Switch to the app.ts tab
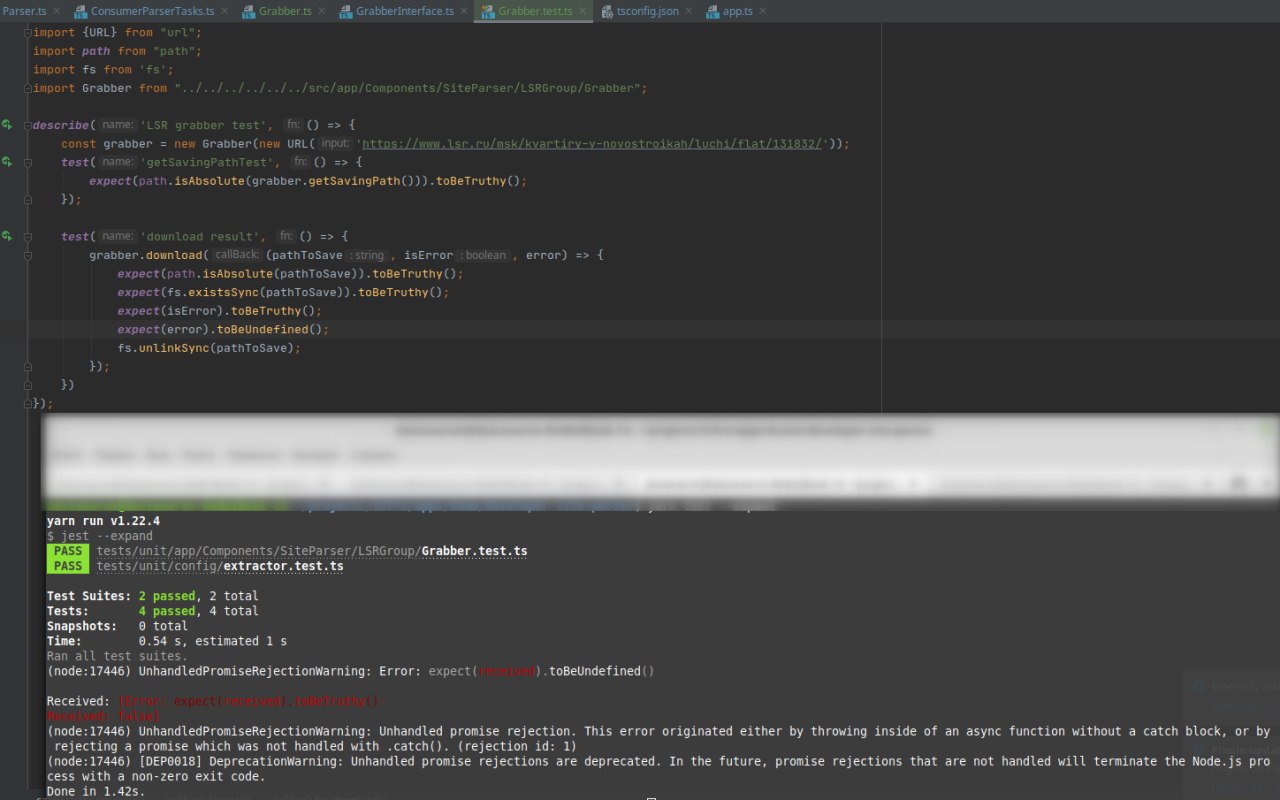The image size is (1280, 800). [x=737, y=11]
